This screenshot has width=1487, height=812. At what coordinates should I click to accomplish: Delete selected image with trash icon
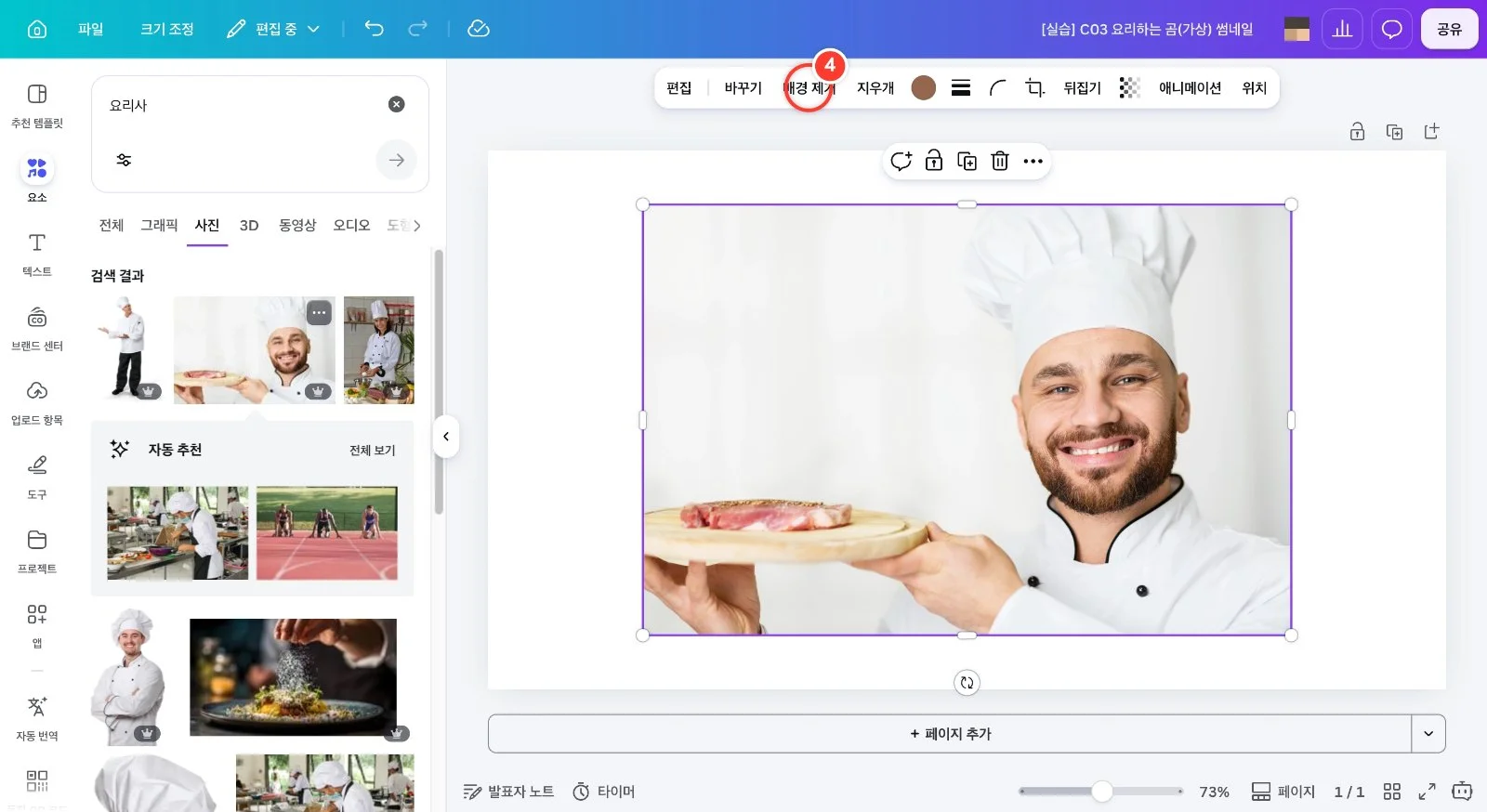[1000, 161]
